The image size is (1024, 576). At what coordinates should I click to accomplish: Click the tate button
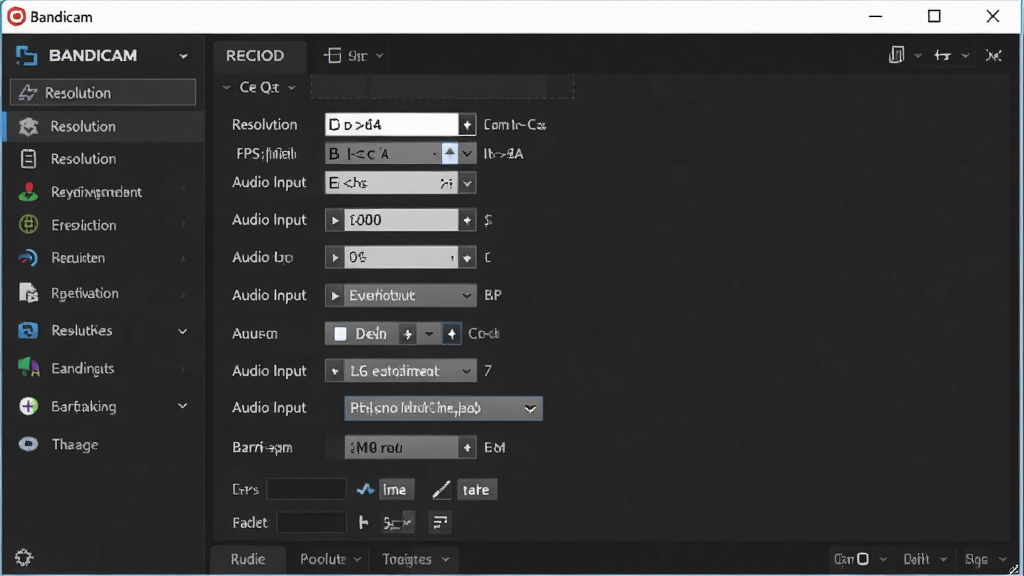point(475,489)
